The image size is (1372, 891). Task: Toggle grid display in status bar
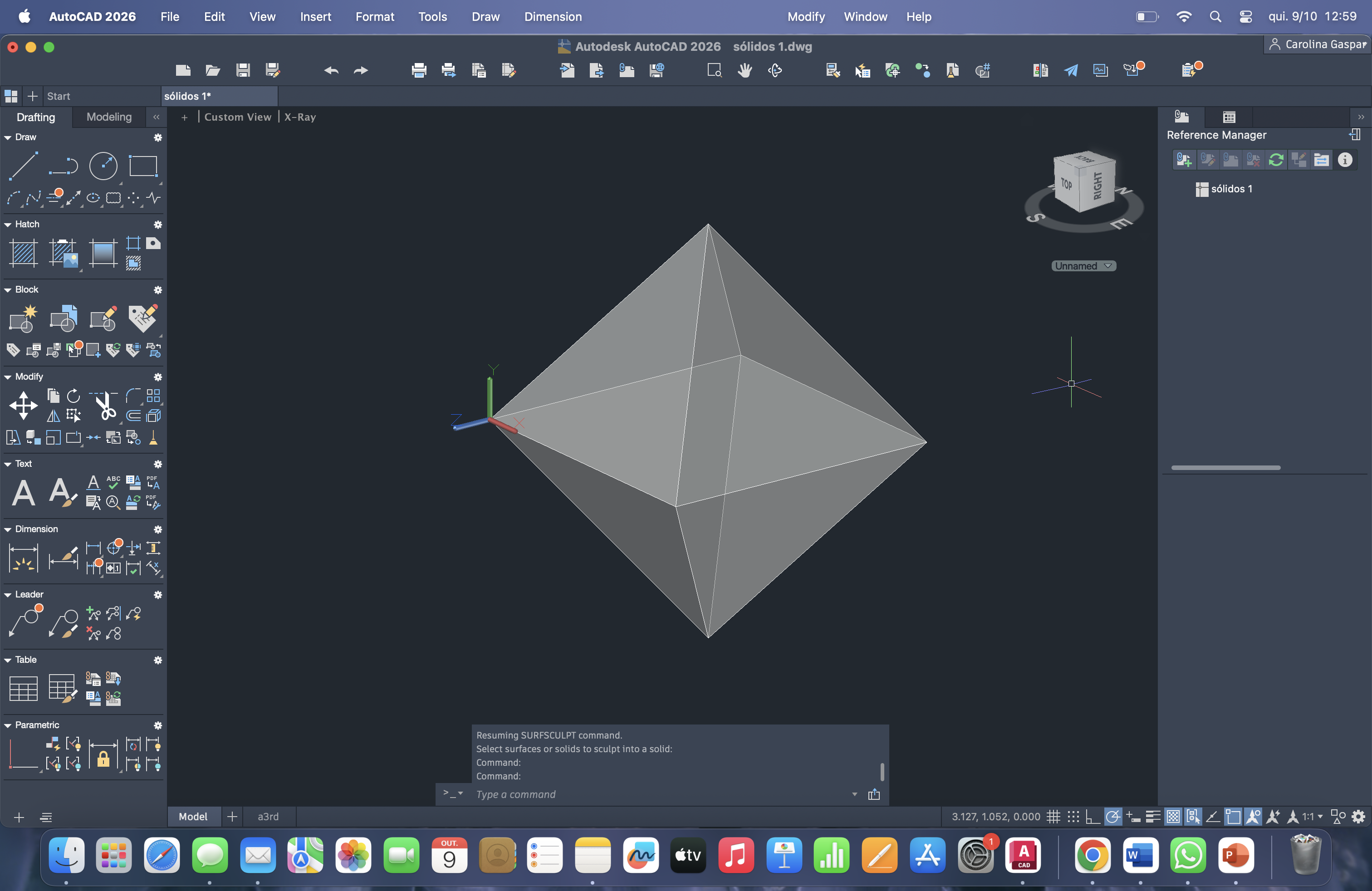tap(1053, 817)
